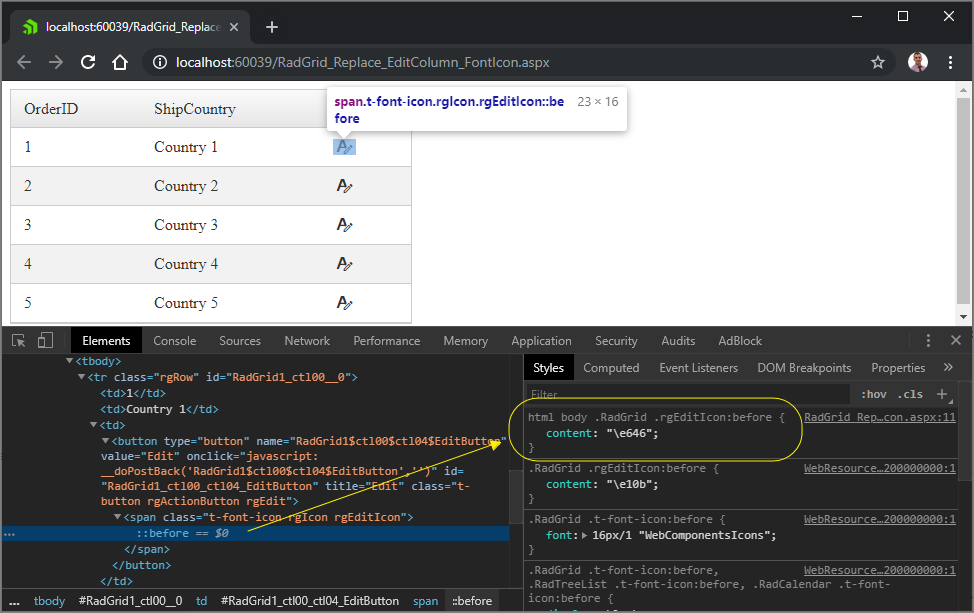Add a new style rule with plus icon
Screen dimensions: 974x613
click(941, 394)
